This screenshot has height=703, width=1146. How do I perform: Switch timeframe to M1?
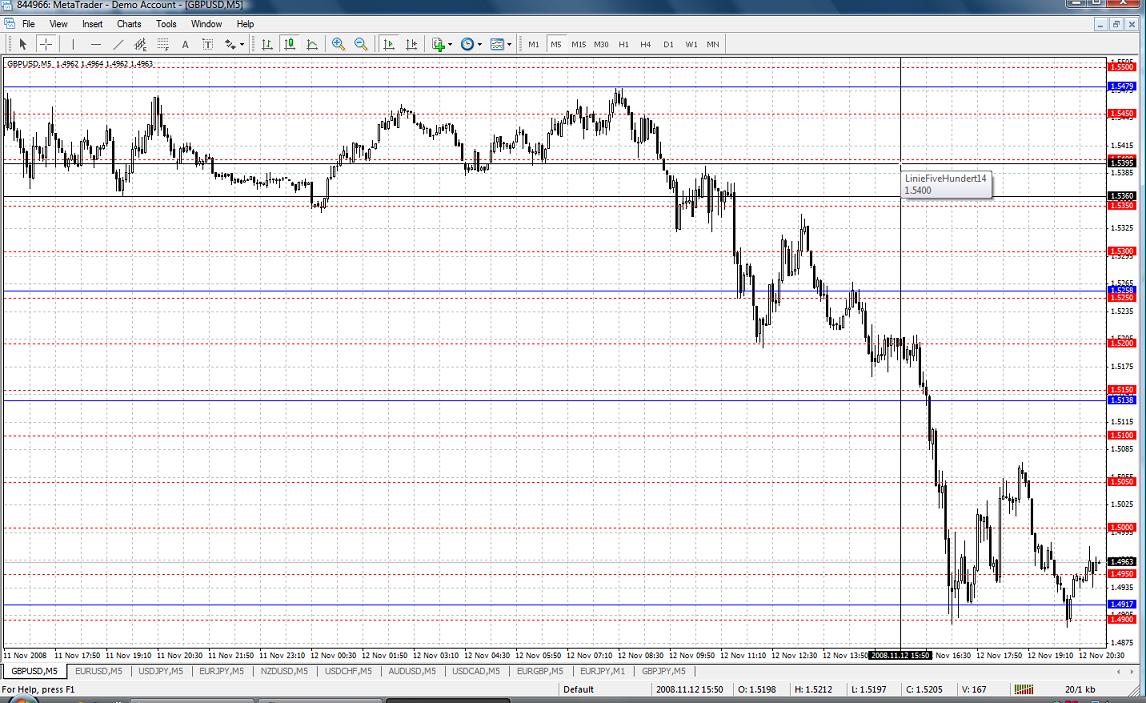click(x=534, y=45)
